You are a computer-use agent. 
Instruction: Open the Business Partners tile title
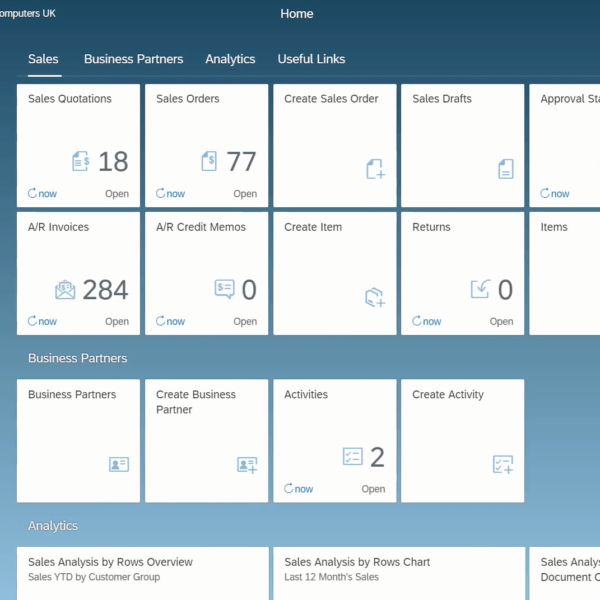coord(72,395)
